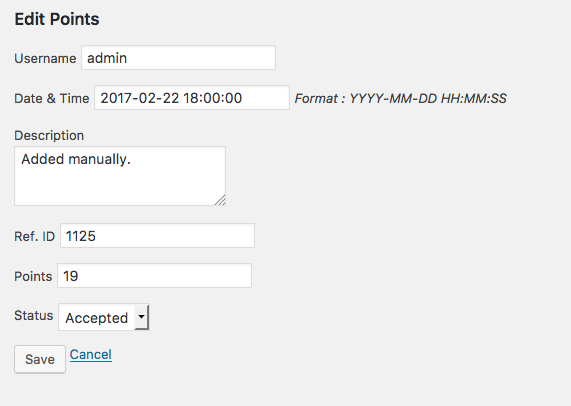
Task: Click the Points label
Action: click(x=33, y=276)
